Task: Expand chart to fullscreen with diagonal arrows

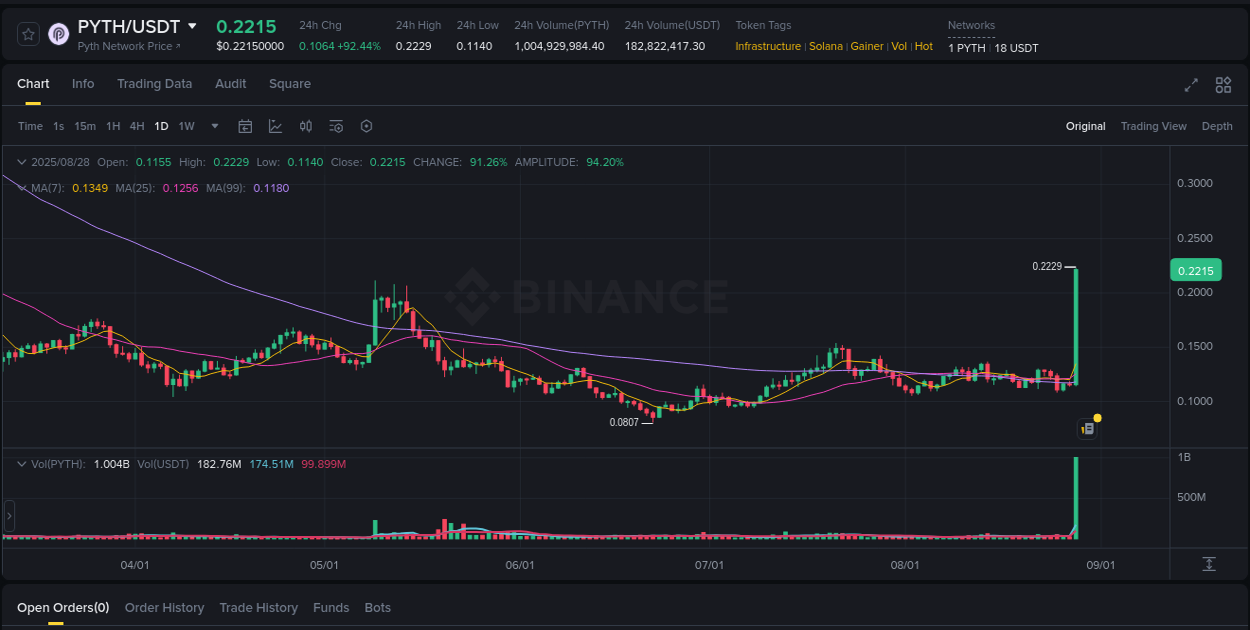Action: point(1191,86)
